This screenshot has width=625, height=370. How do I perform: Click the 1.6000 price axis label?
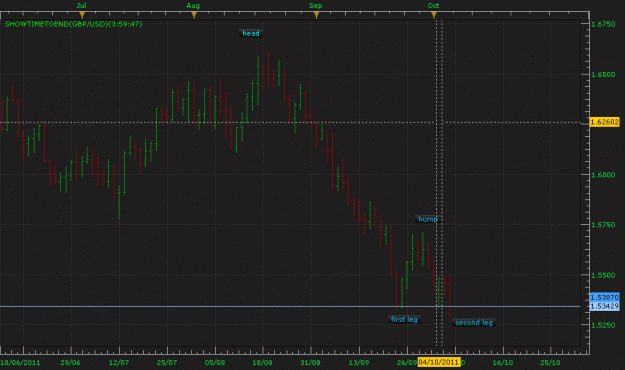[x=603, y=175]
